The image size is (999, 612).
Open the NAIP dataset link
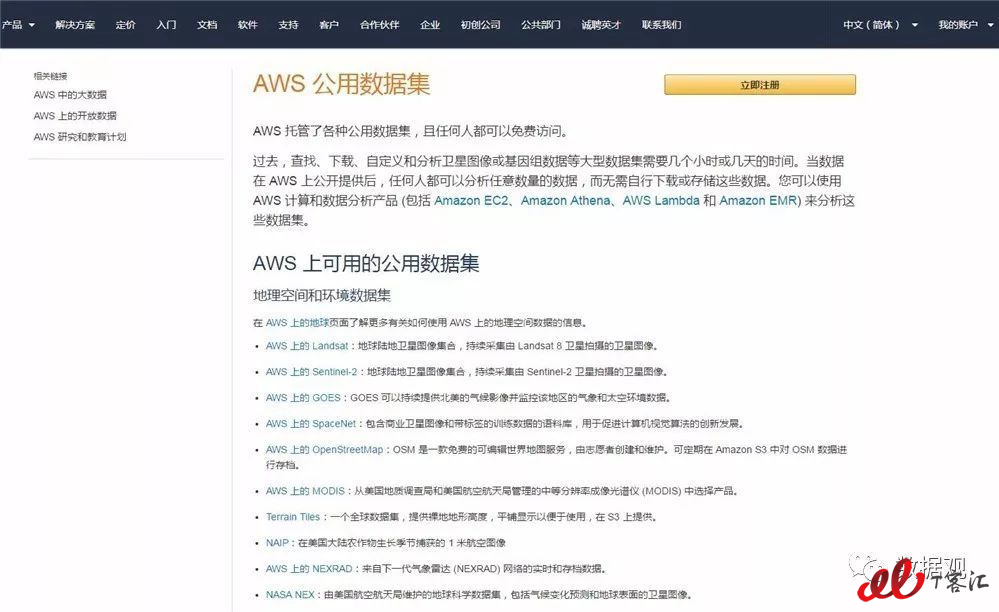point(277,543)
